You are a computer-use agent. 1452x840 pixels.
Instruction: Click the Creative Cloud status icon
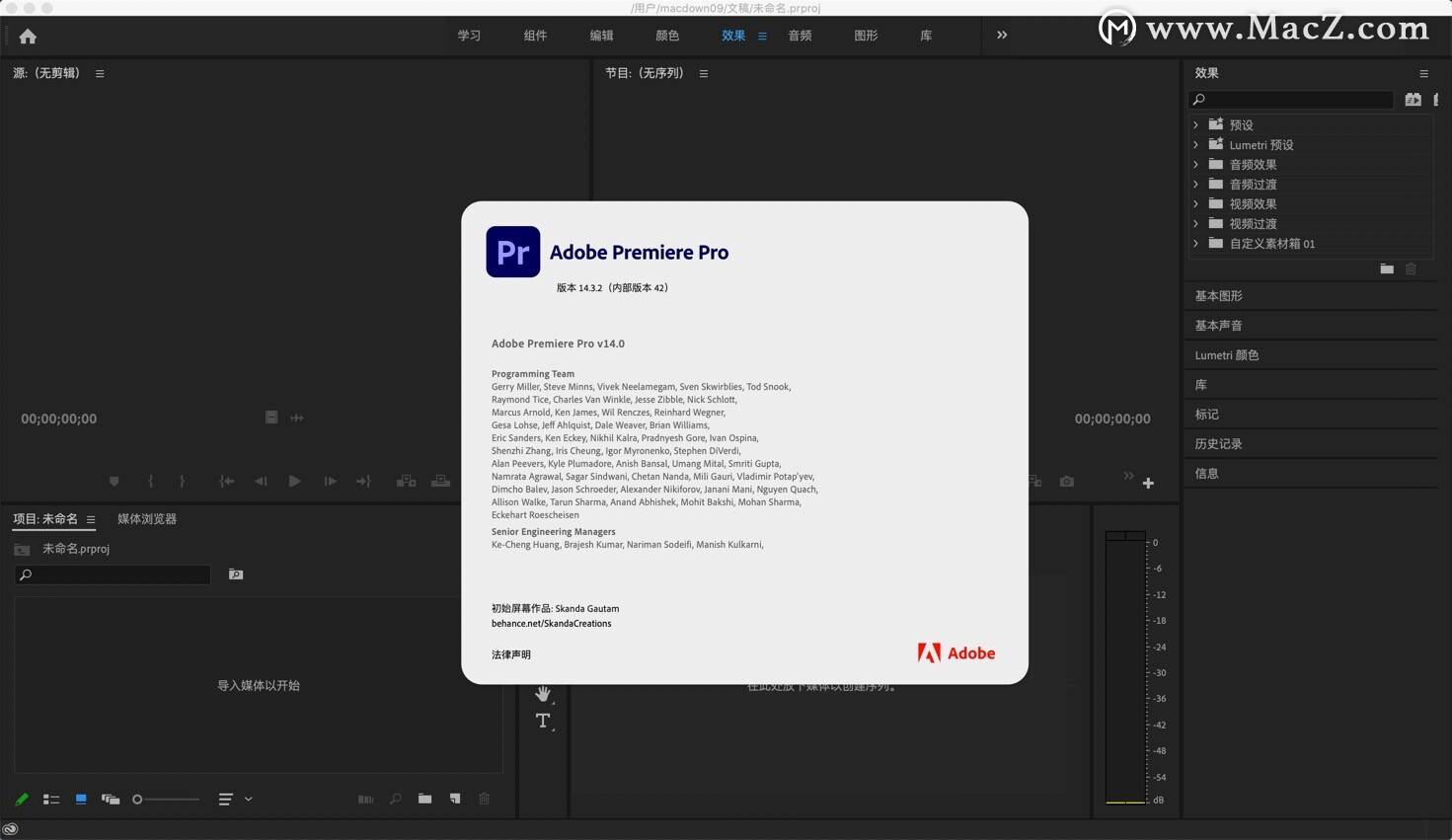pyautogui.click(x=10, y=829)
